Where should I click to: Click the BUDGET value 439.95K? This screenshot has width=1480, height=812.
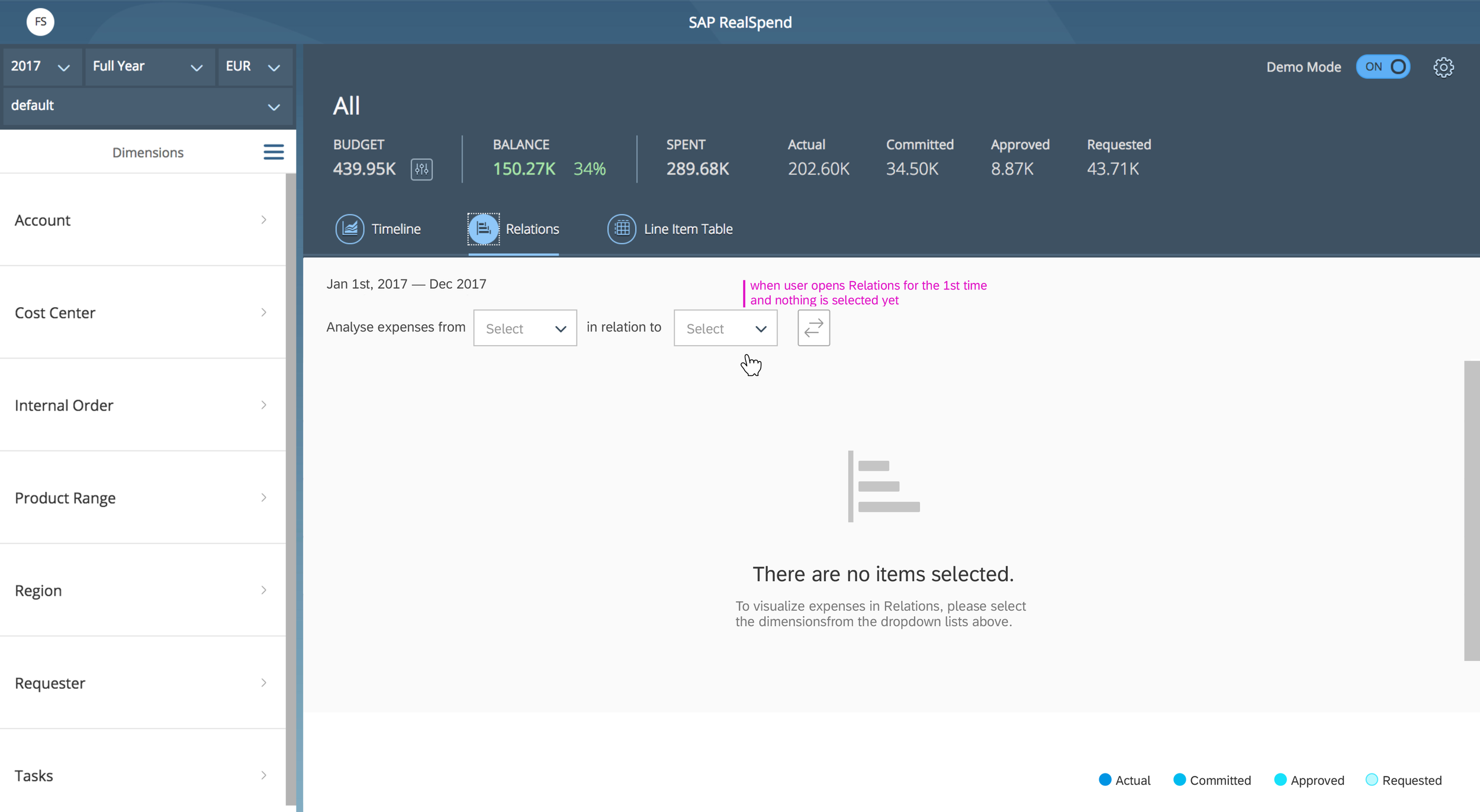coord(364,169)
